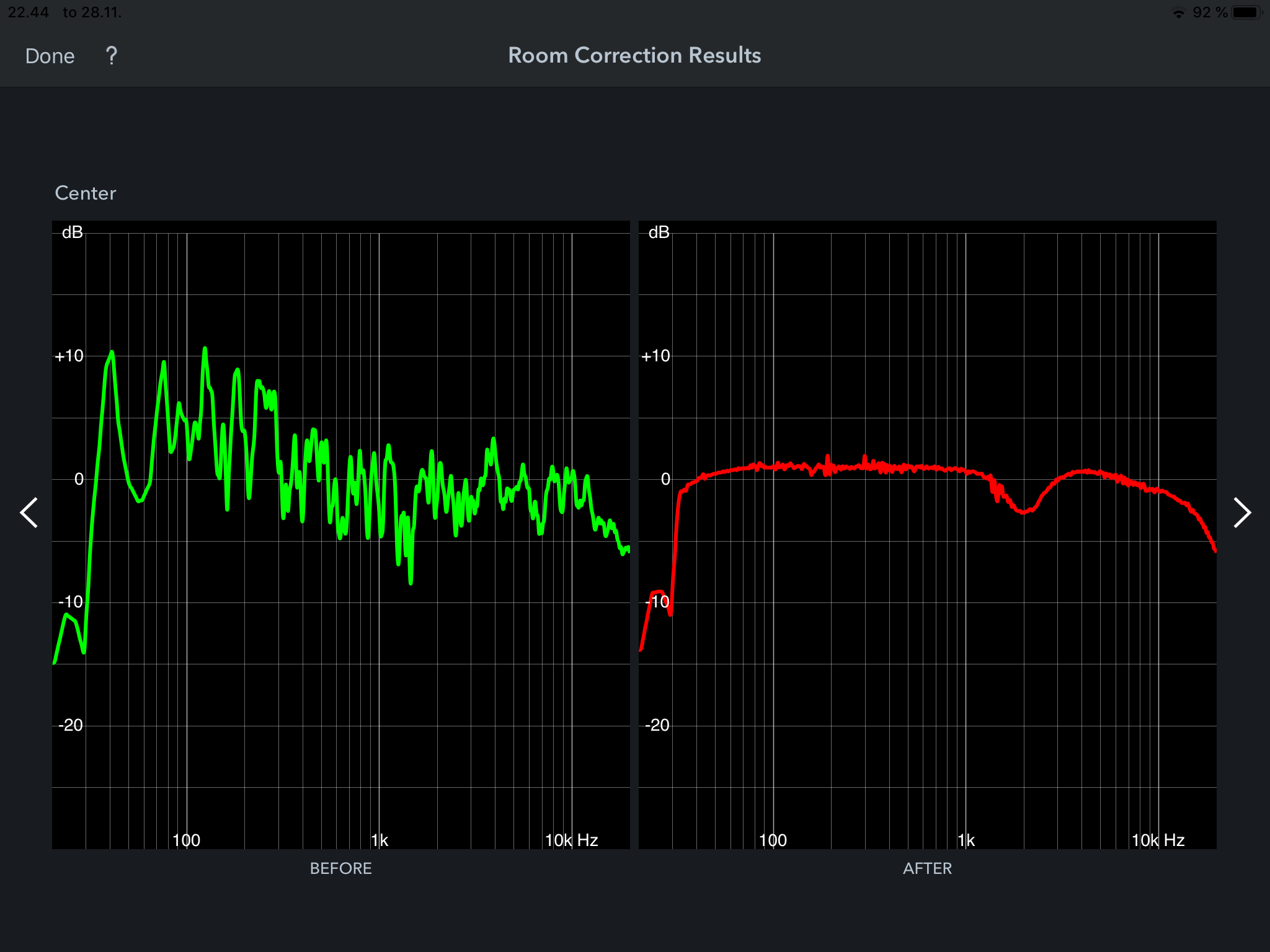Go to next speaker with right chevron
Viewport: 1270px width, 952px height.
pos(1241,513)
